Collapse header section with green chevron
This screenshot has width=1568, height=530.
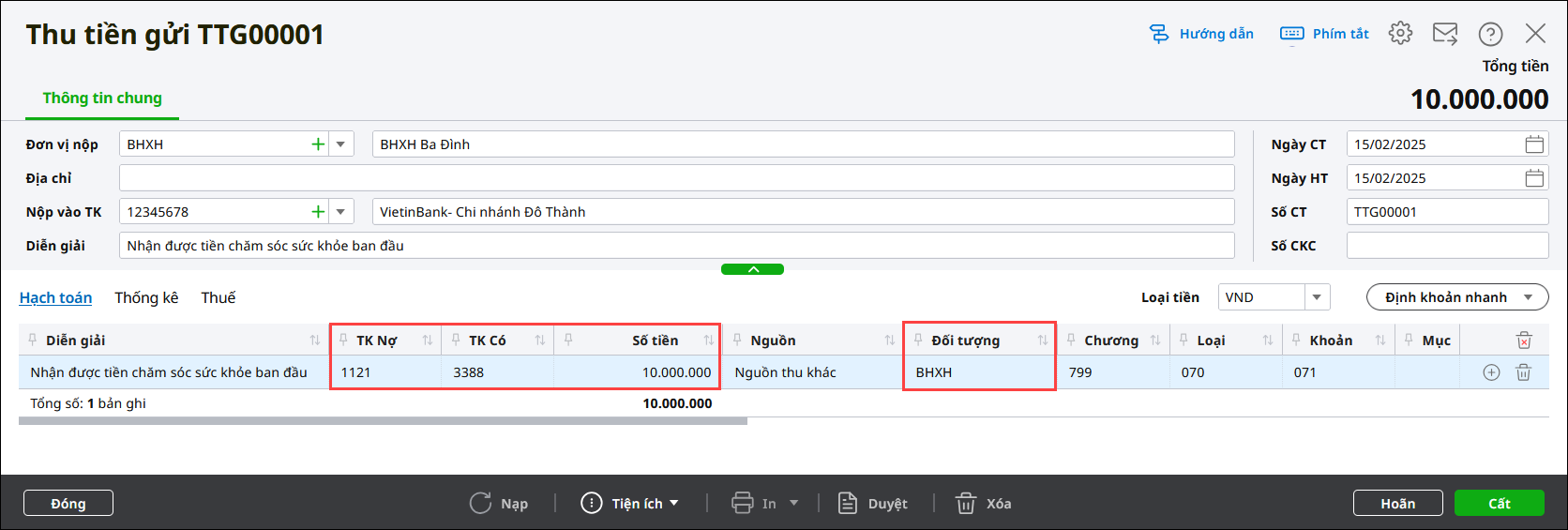pyautogui.click(x=752, y=269)
